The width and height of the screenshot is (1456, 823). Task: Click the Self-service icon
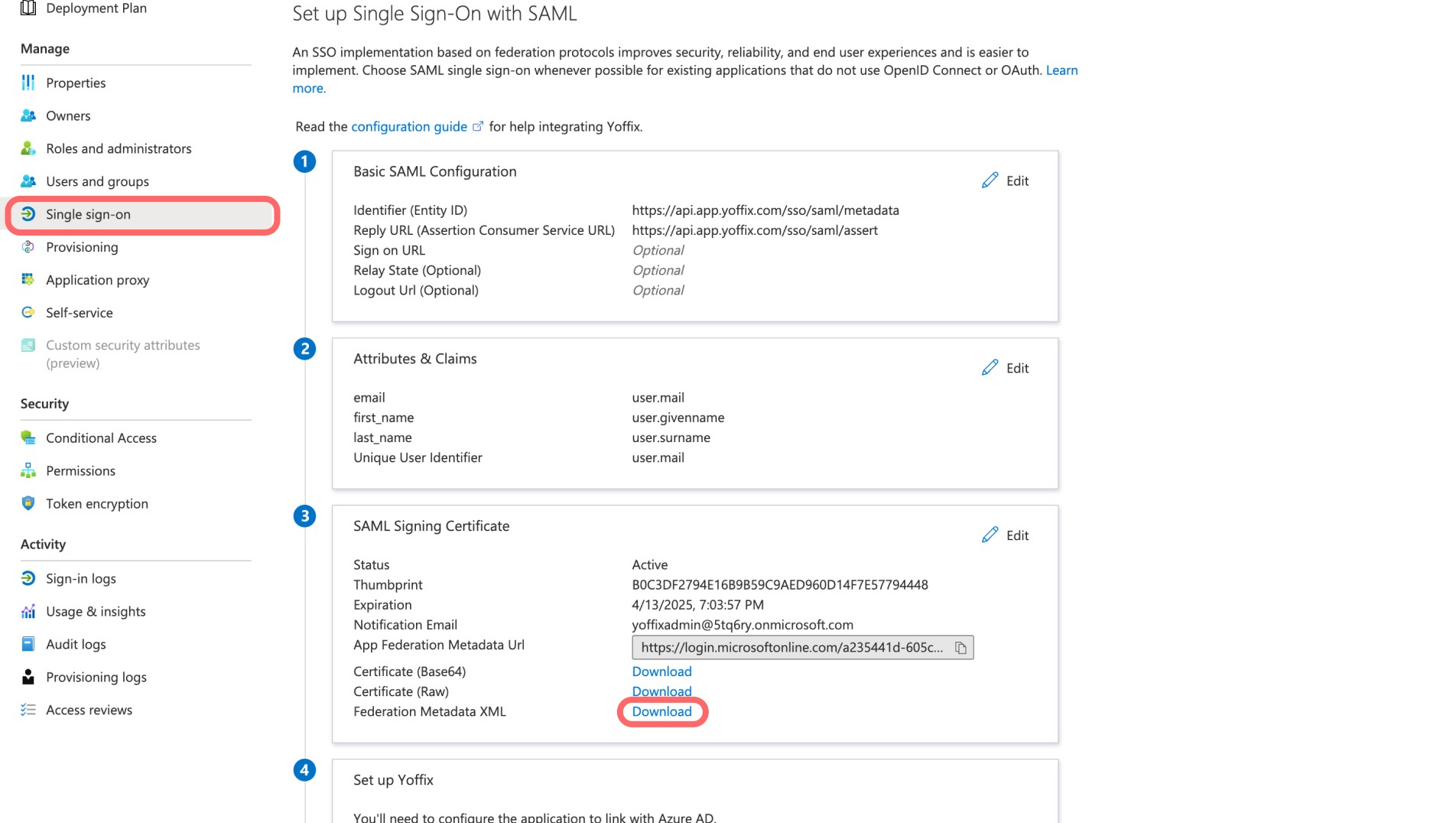tap(28, 313)
